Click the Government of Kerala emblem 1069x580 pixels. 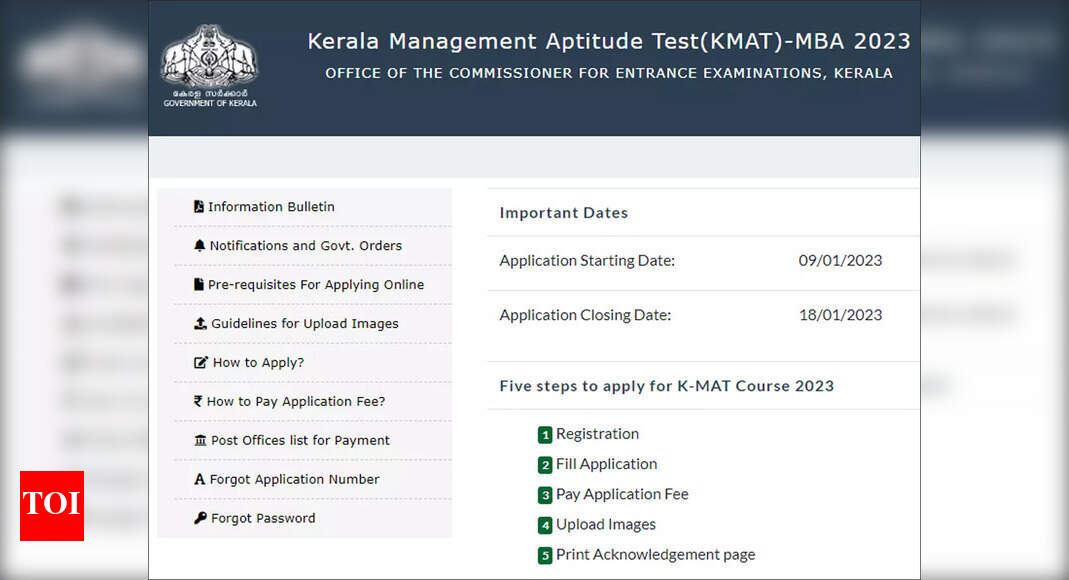(210, 65)
